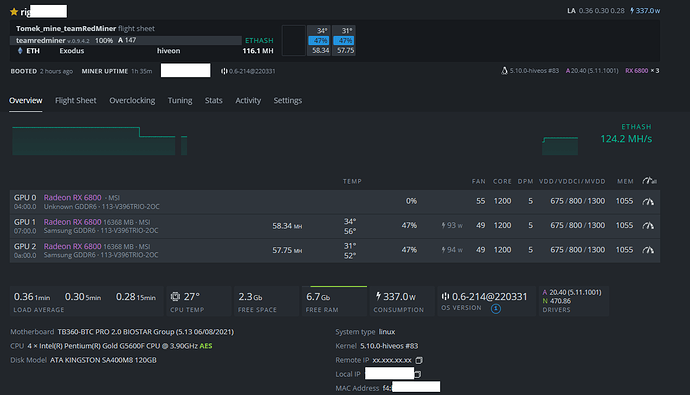Click the 124.2 MH/s ETHASH value

626,139
